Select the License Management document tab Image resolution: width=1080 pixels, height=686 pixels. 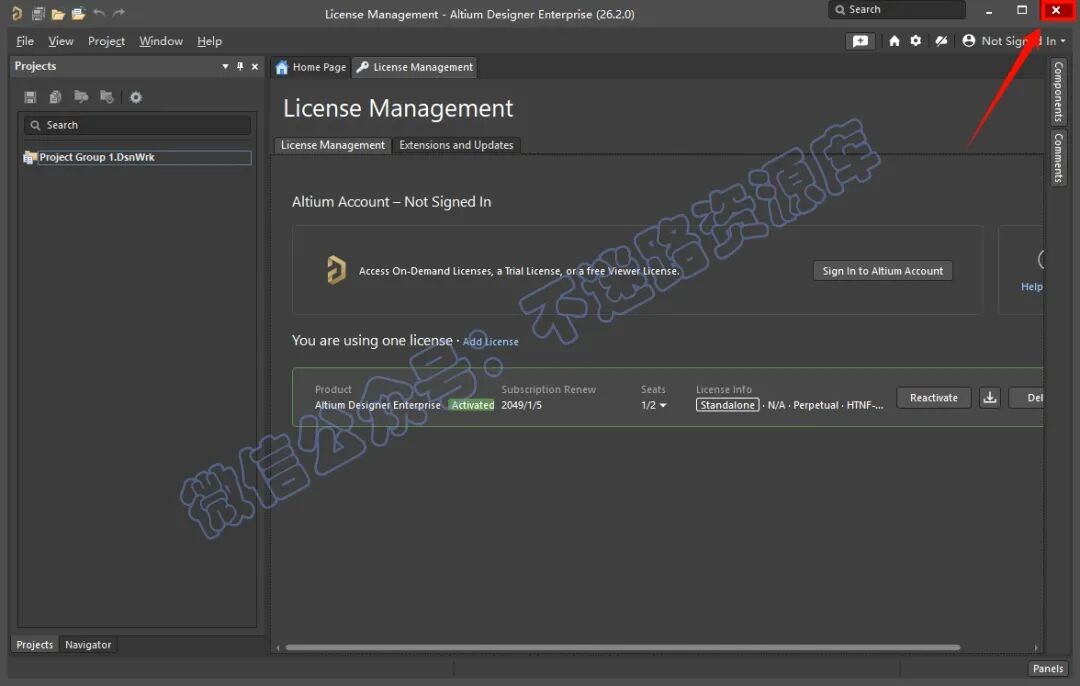415,67
